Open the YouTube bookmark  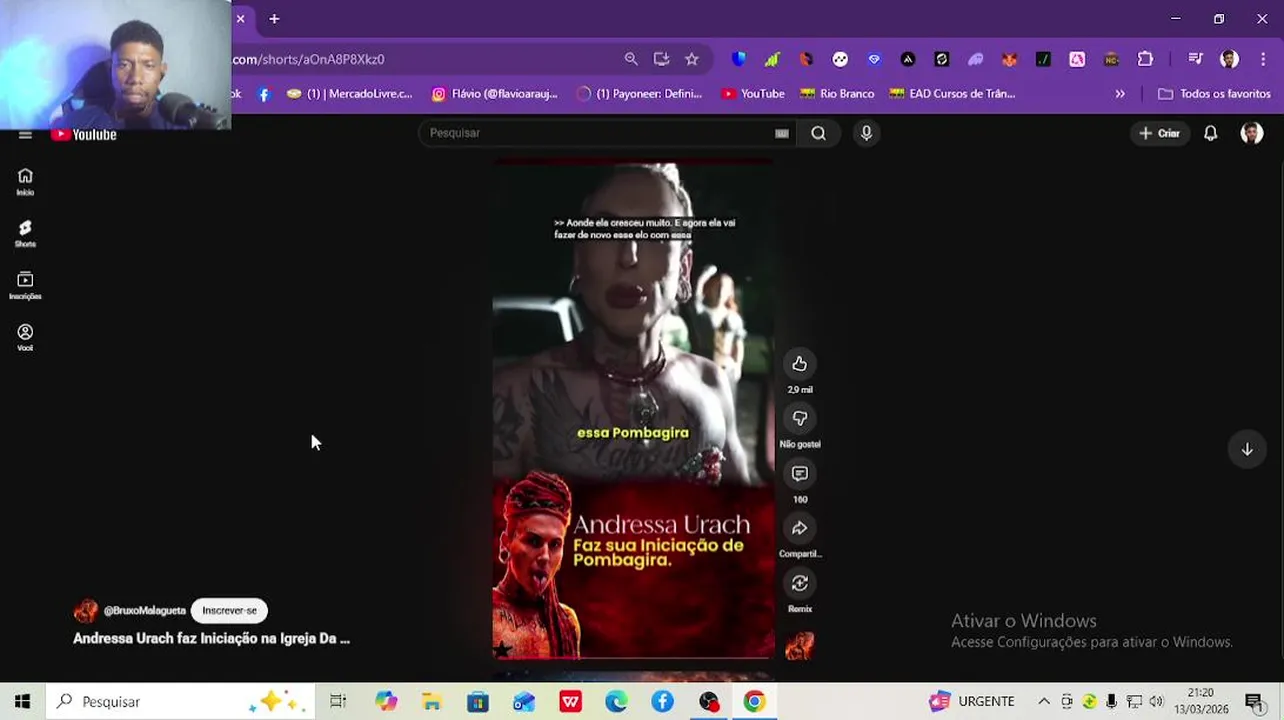point(753,94)
